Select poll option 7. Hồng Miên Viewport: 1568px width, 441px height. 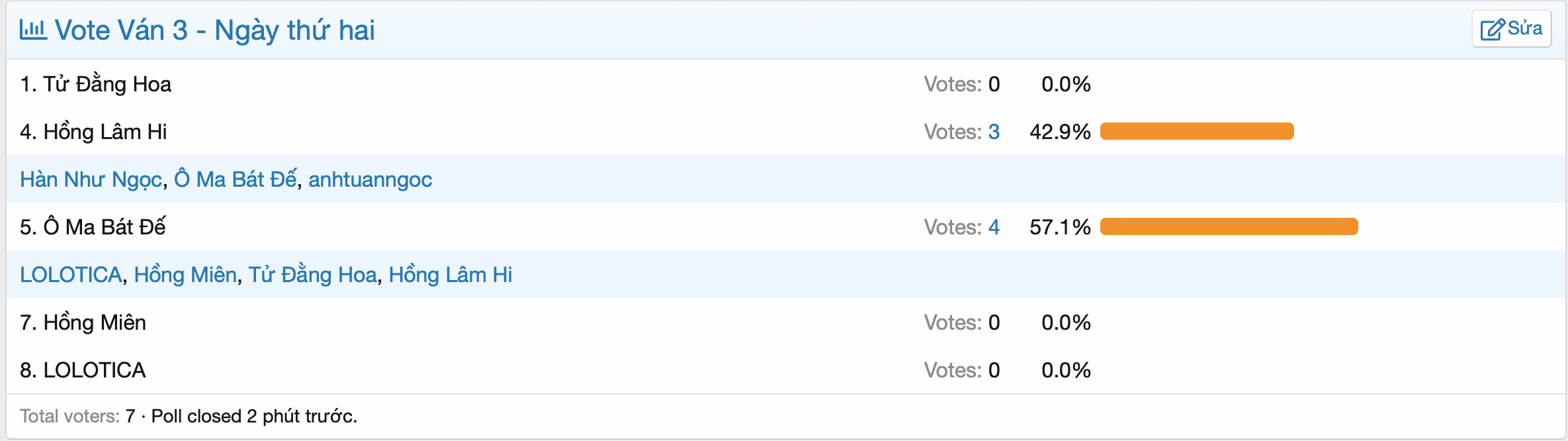(x=82, y=322)
